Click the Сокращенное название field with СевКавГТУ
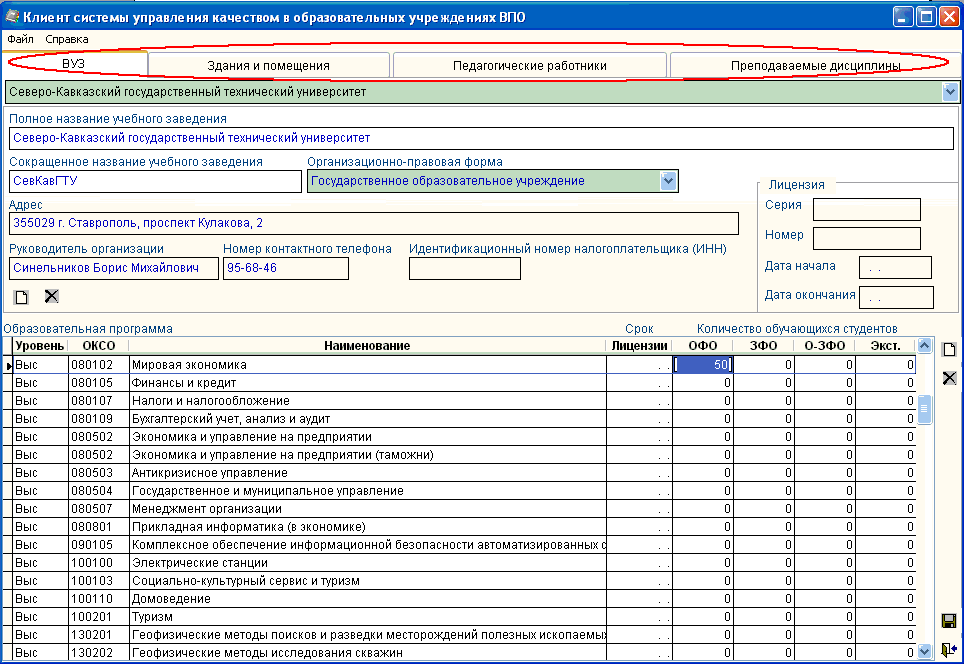 (156, 181)
